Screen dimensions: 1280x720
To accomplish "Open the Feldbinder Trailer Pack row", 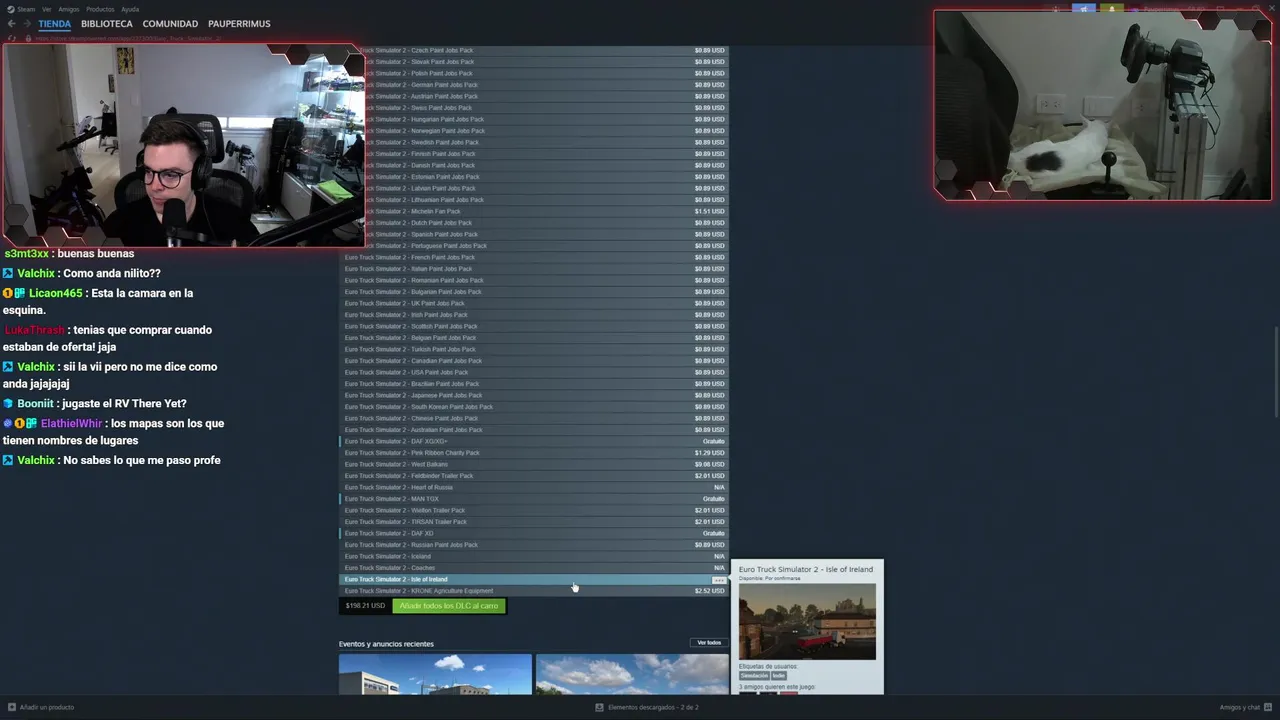I will [534, 476].
